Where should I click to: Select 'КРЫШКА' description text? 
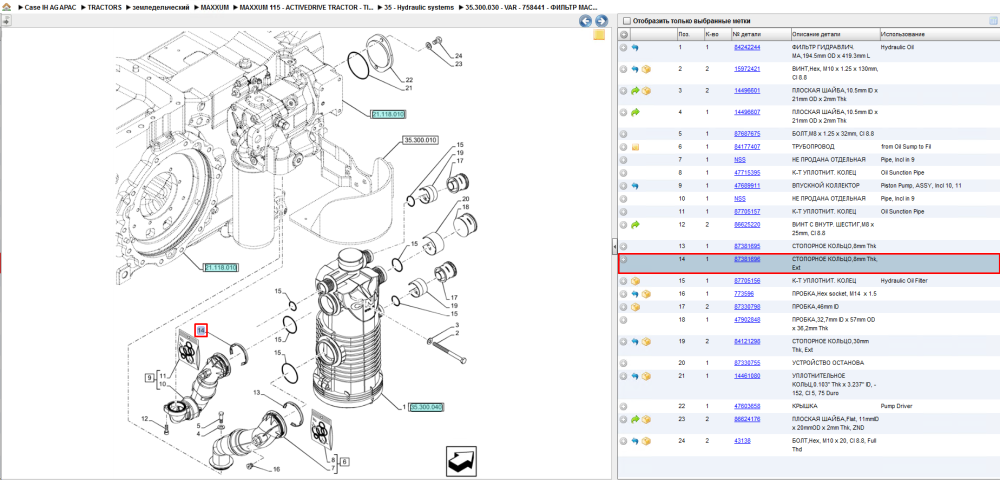[x=804, y=406]
